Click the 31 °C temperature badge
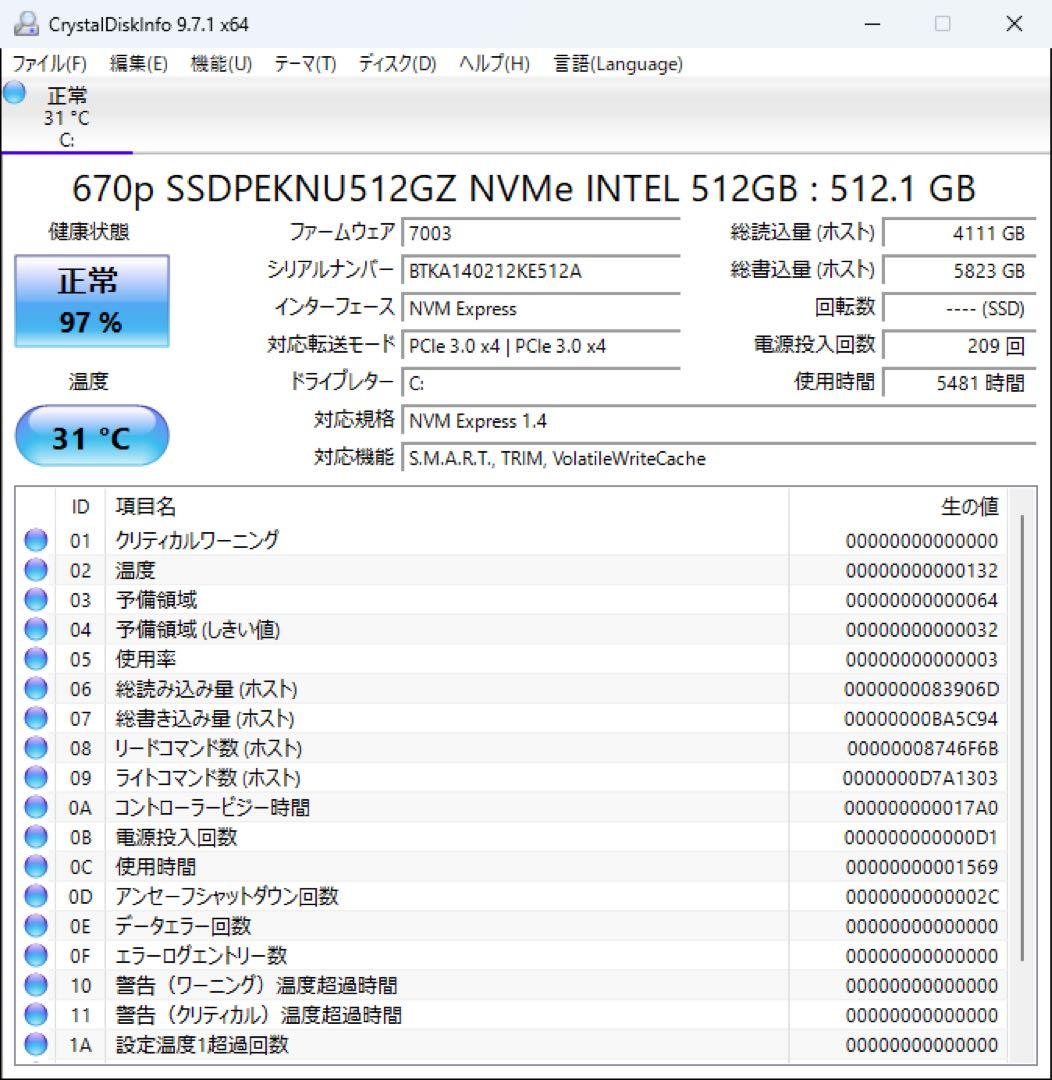1052x1080 pixels. point(92,435)
